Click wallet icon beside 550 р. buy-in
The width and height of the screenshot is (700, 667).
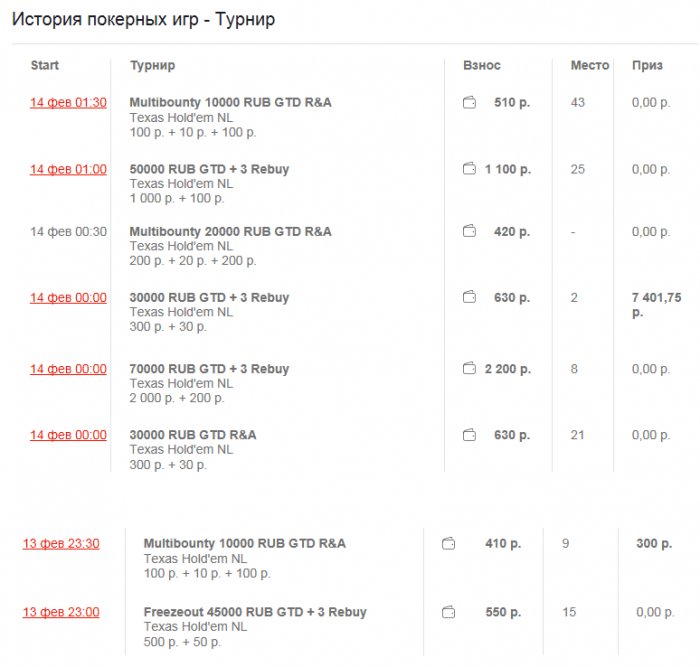click(448, 612)
